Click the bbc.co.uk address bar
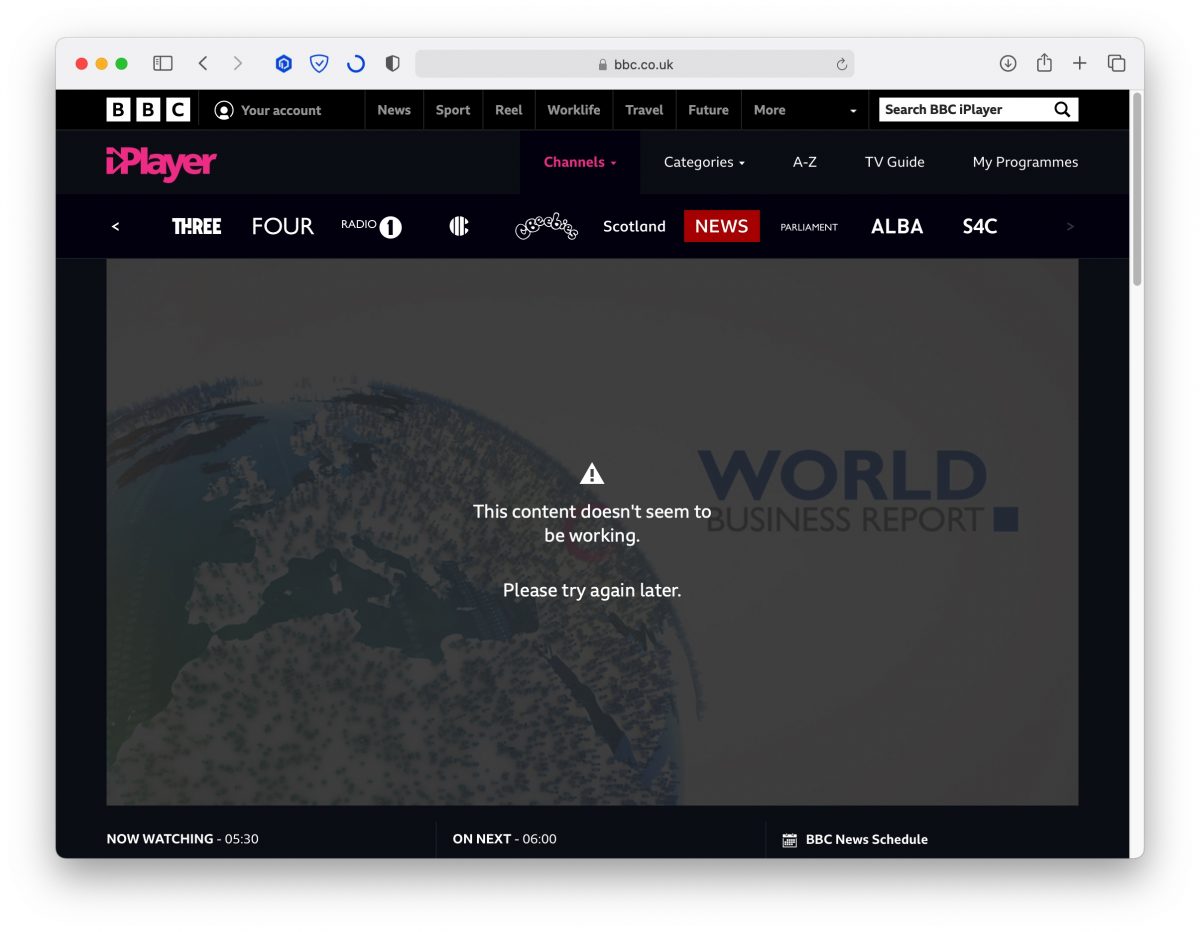 (x=634, y=64)
